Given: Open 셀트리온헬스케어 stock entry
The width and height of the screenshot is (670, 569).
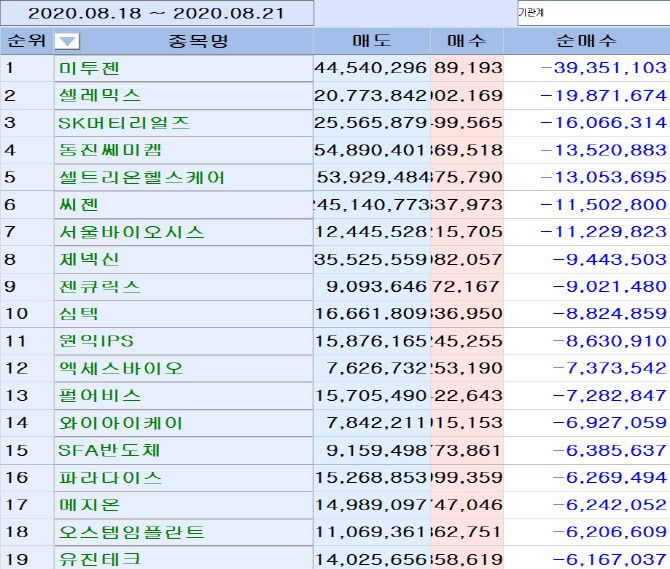Looking at the screenshot, I should click(x=141, y=178).
